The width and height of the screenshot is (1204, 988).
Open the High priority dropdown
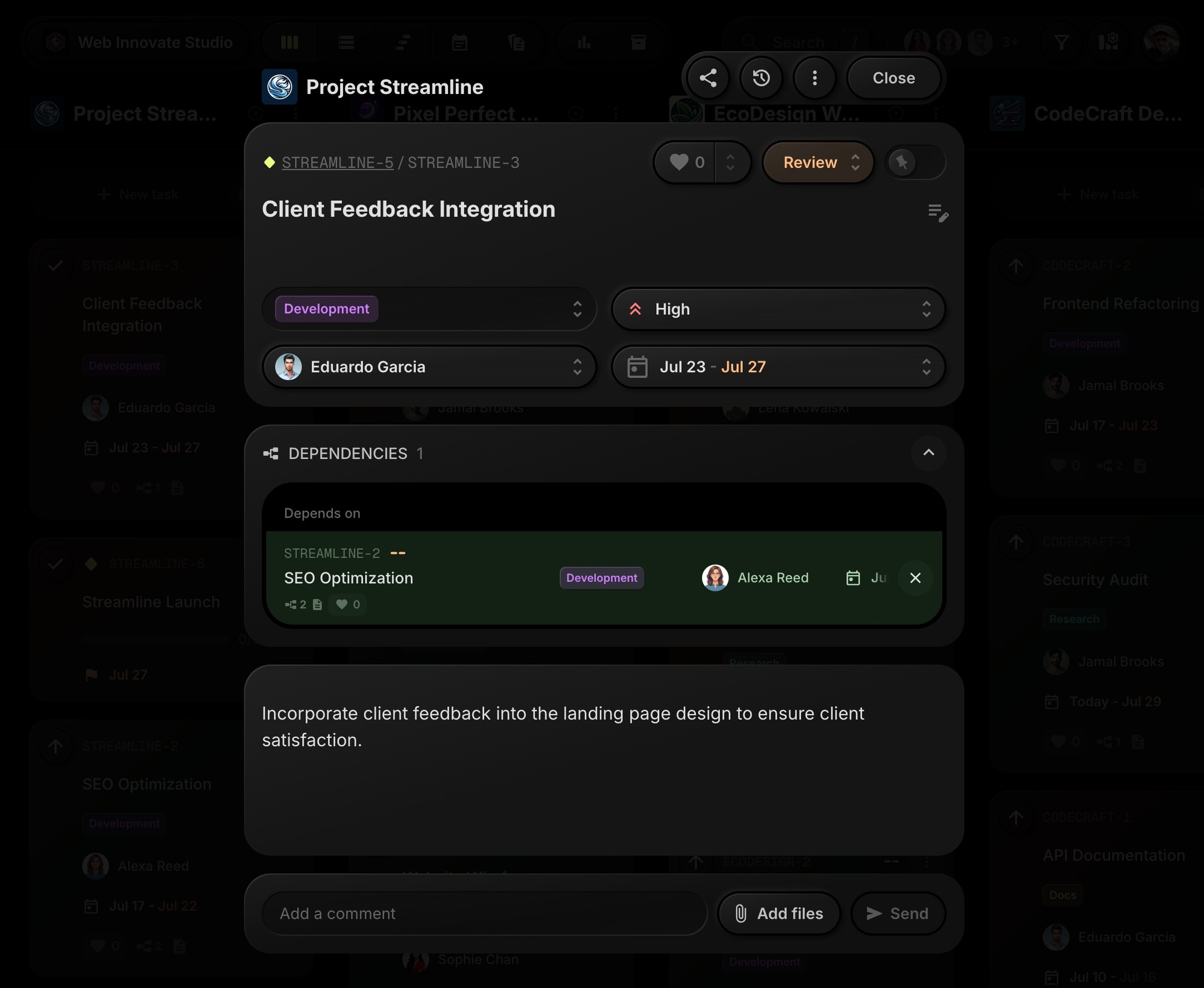pos(778,309)
